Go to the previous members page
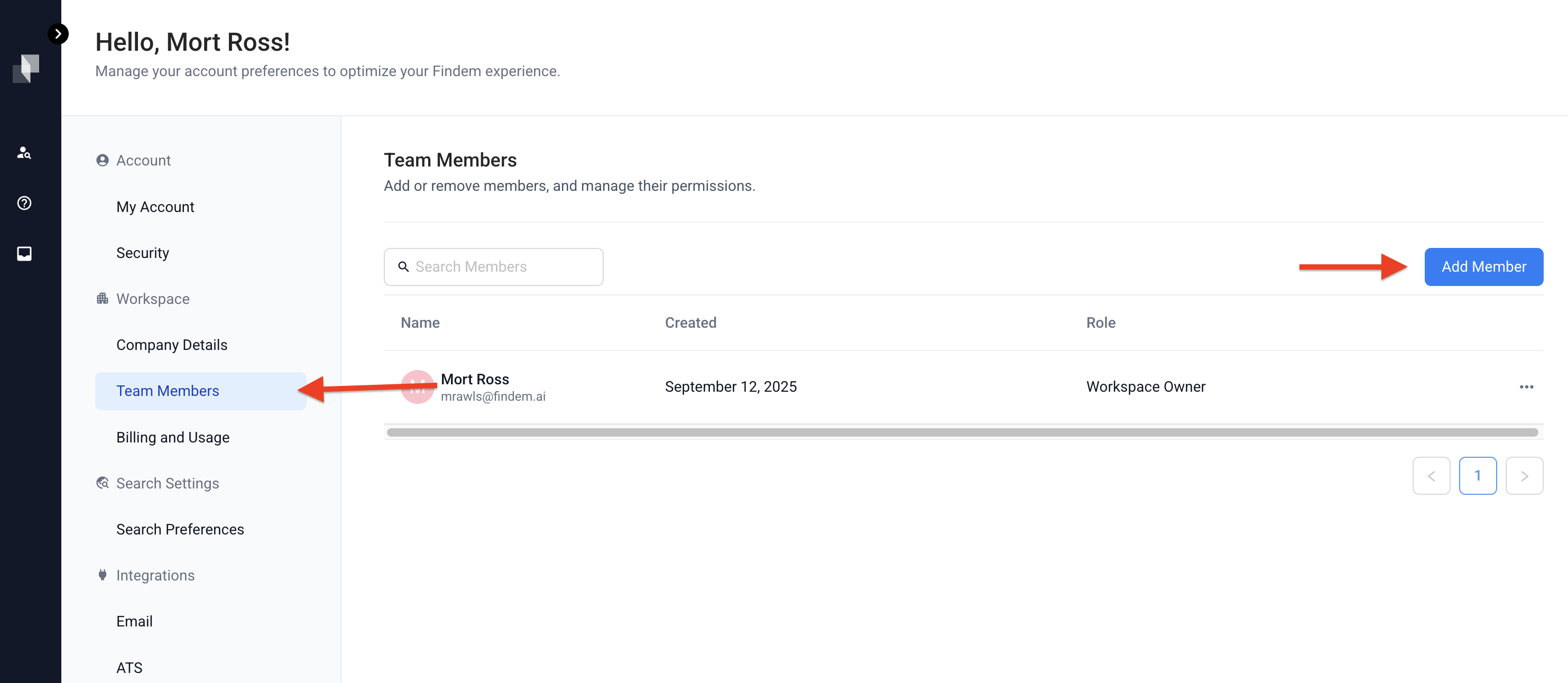 1431,476
